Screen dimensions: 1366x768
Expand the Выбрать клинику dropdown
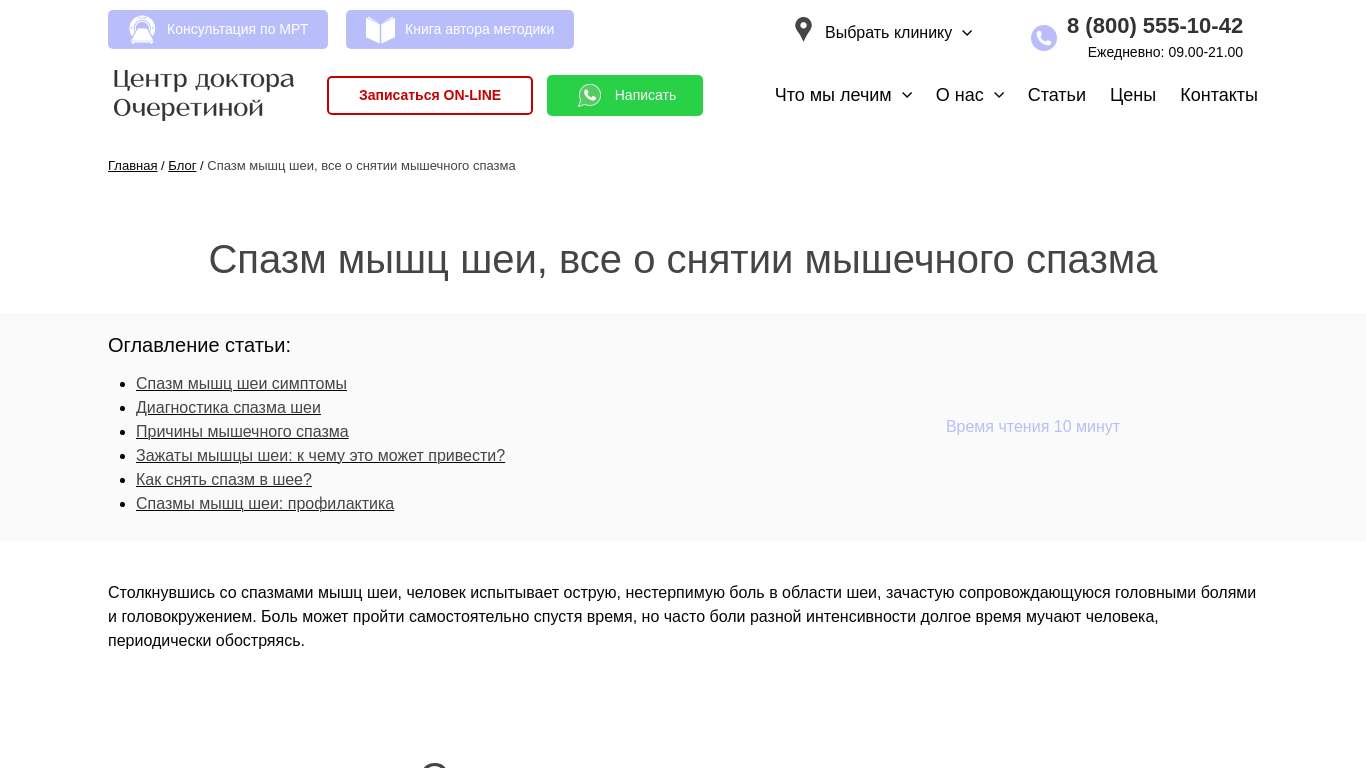pyautogui.click(x=898, y=33)
